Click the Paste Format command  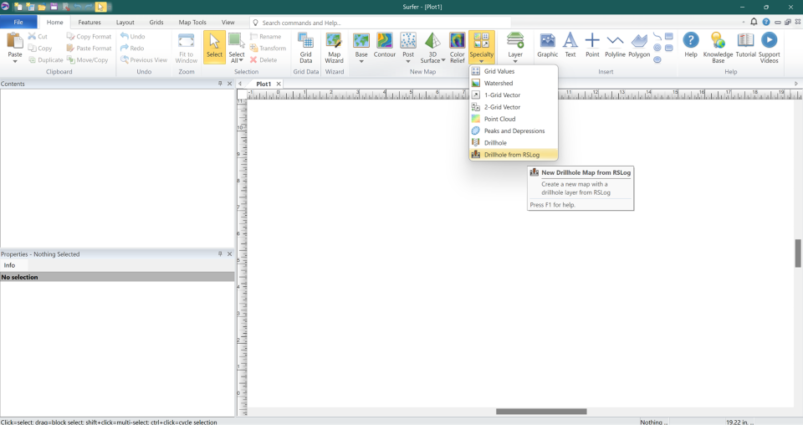click(89, 48)
